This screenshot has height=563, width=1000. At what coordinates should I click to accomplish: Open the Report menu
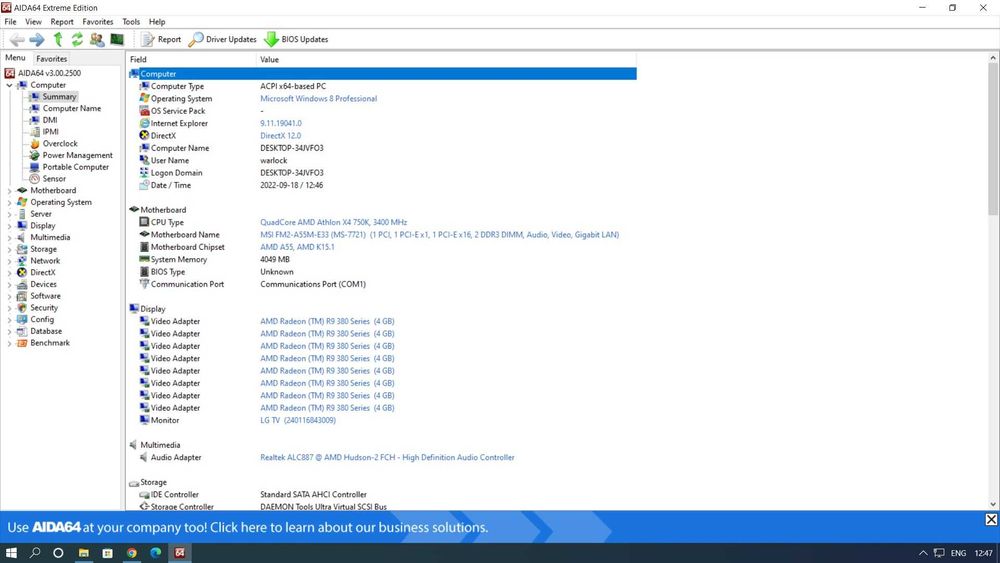click(x=62, y=22)
